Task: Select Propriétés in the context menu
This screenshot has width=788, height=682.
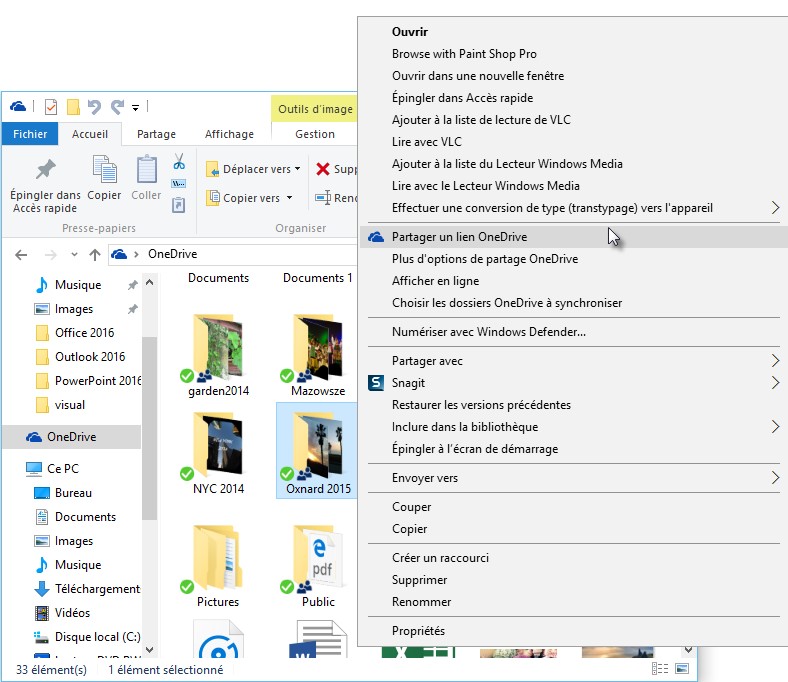Action: click(418, 631)
